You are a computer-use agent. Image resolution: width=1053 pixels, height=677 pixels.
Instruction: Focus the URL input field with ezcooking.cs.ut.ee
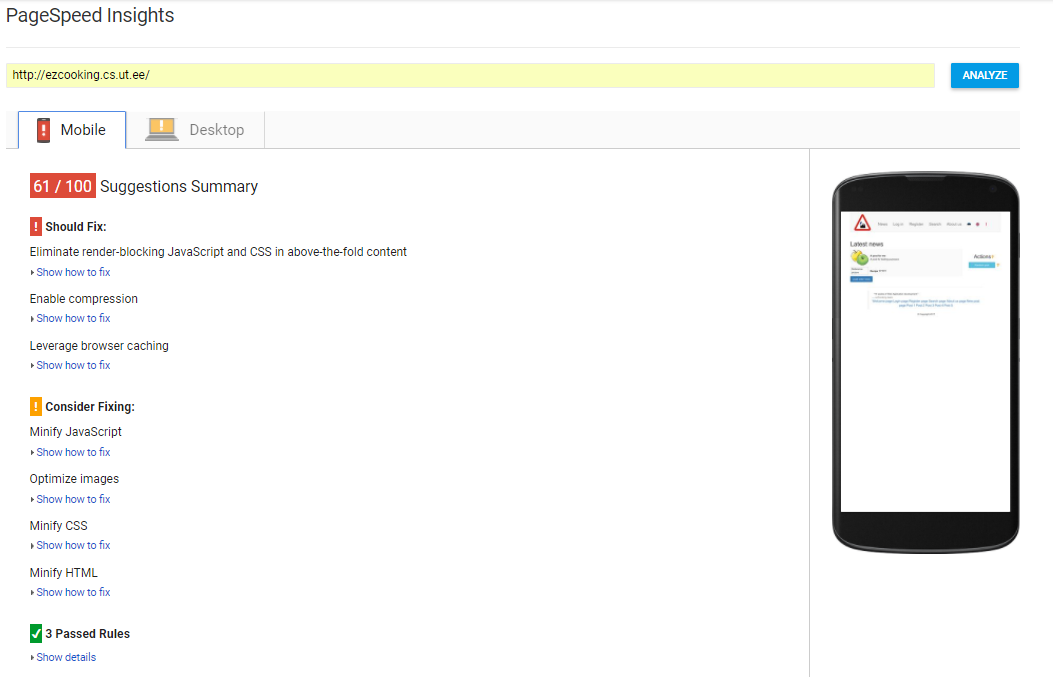(x=470, y=75)
